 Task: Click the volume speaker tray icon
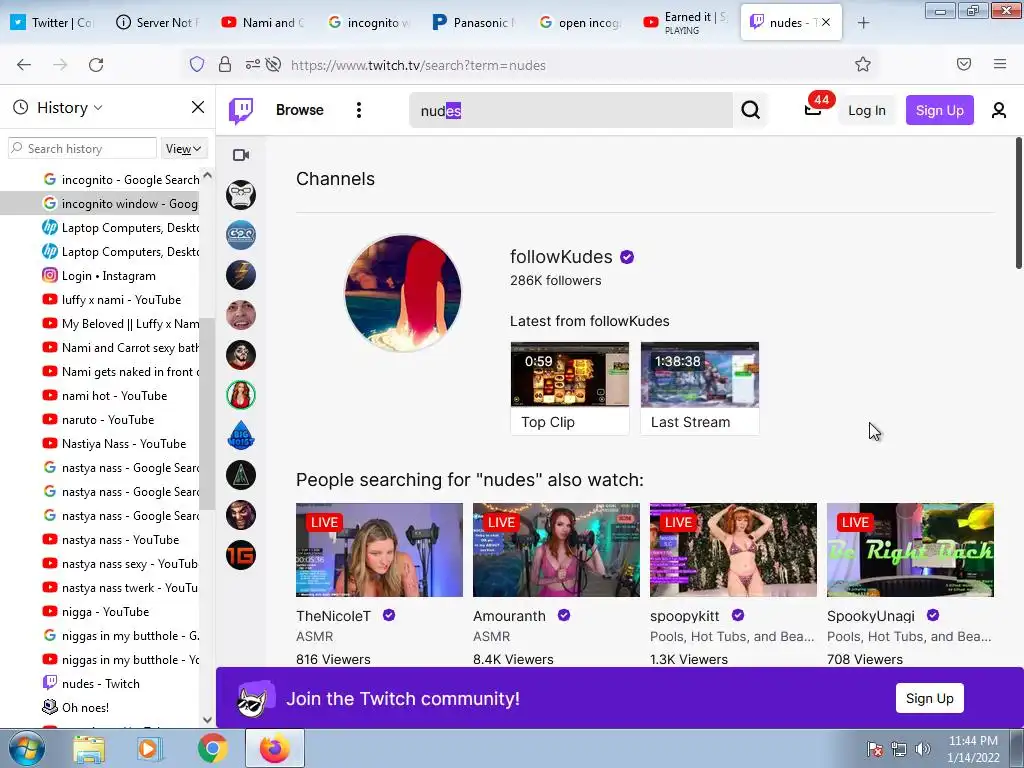pos(922,749)
